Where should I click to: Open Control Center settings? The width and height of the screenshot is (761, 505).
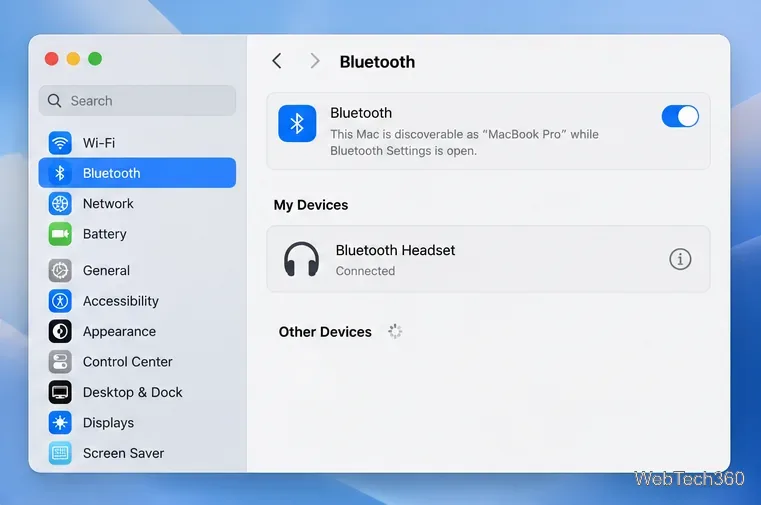137,362
